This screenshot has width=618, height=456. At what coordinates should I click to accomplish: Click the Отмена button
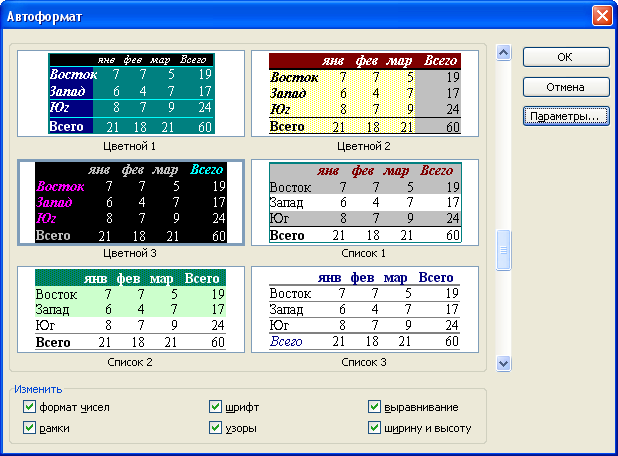click(566, 87)
